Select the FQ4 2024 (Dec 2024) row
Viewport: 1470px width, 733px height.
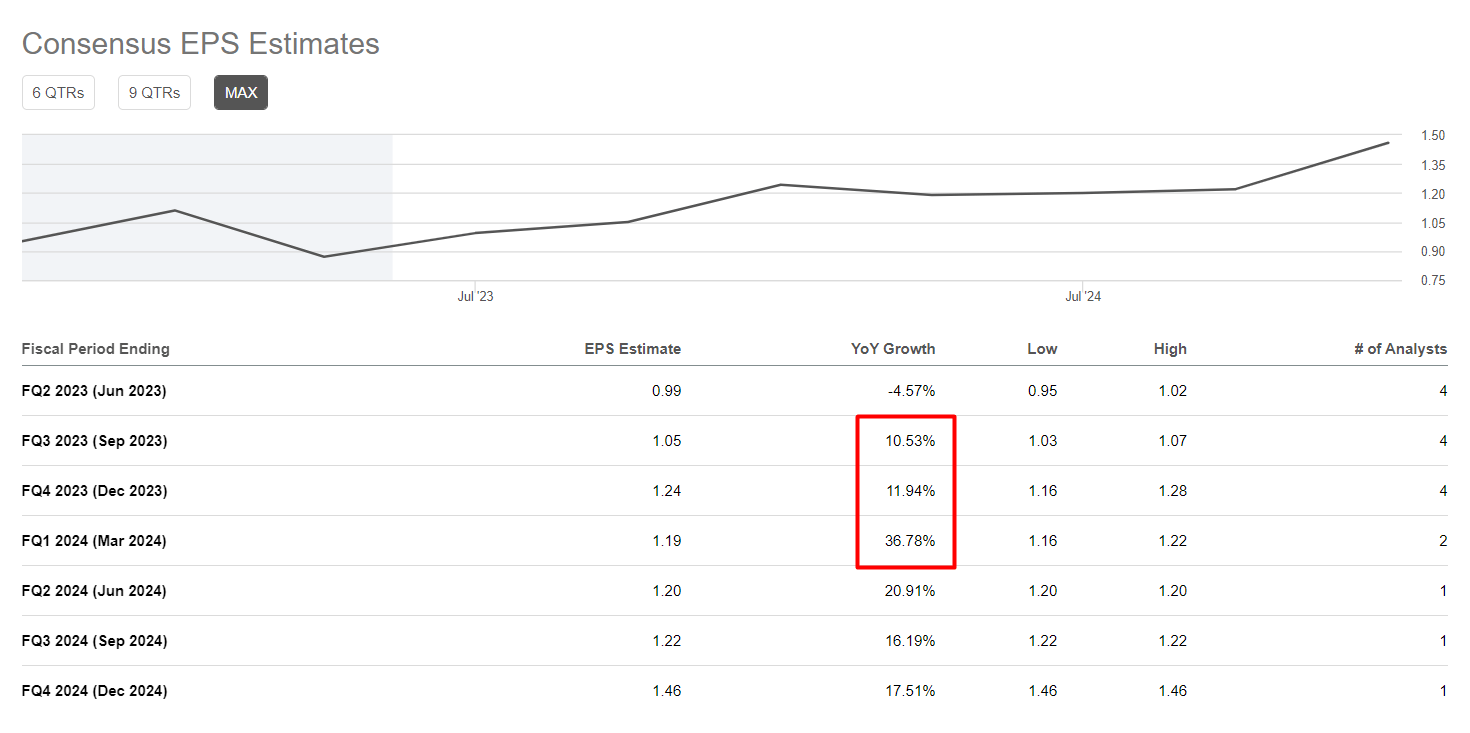(94, 690)
